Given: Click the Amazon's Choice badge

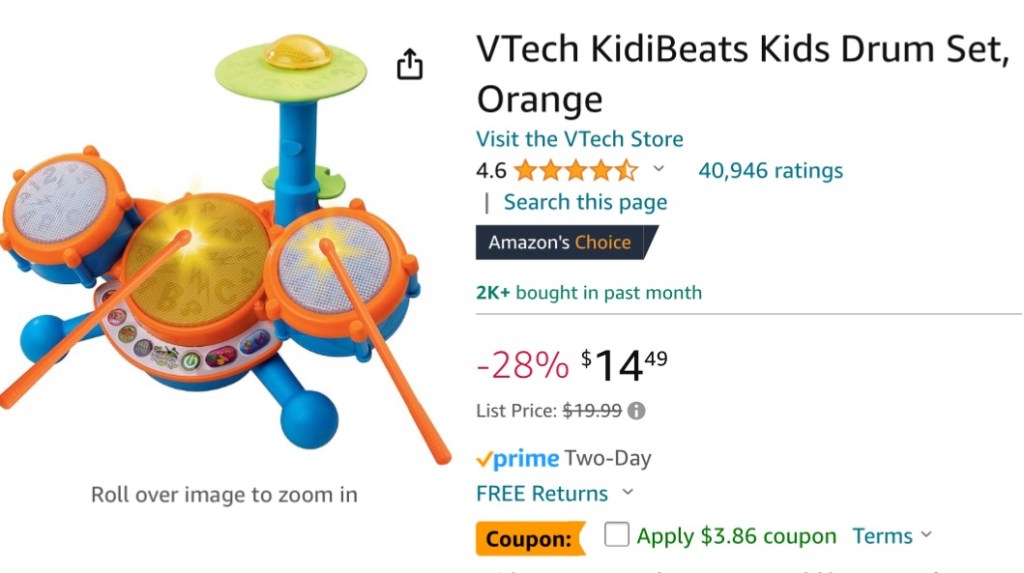Looking at the screenshot, I should [x=563, y=243].
